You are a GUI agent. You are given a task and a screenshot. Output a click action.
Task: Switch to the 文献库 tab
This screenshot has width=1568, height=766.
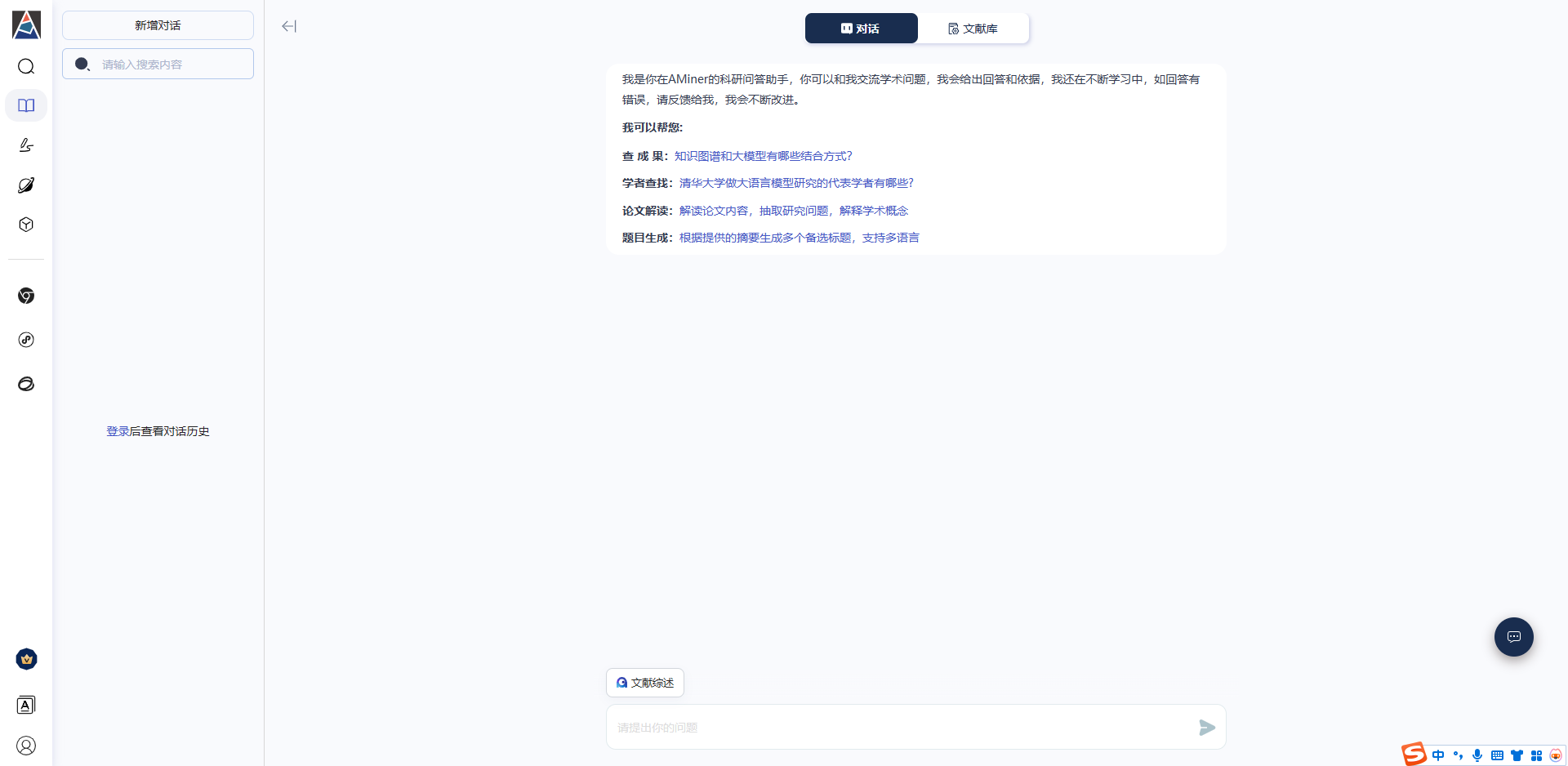[973, 29]
